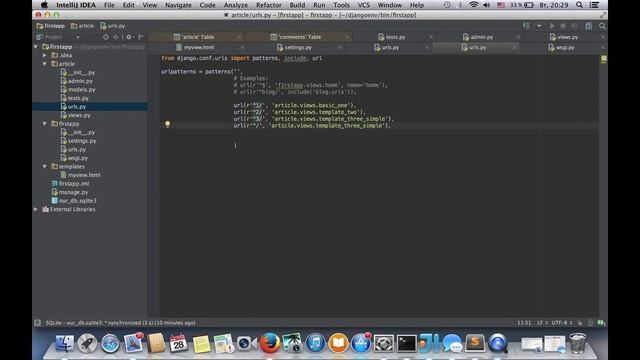Expand External Libraries node
Screen dimensions: 640x360
click(x=36, y=209)
